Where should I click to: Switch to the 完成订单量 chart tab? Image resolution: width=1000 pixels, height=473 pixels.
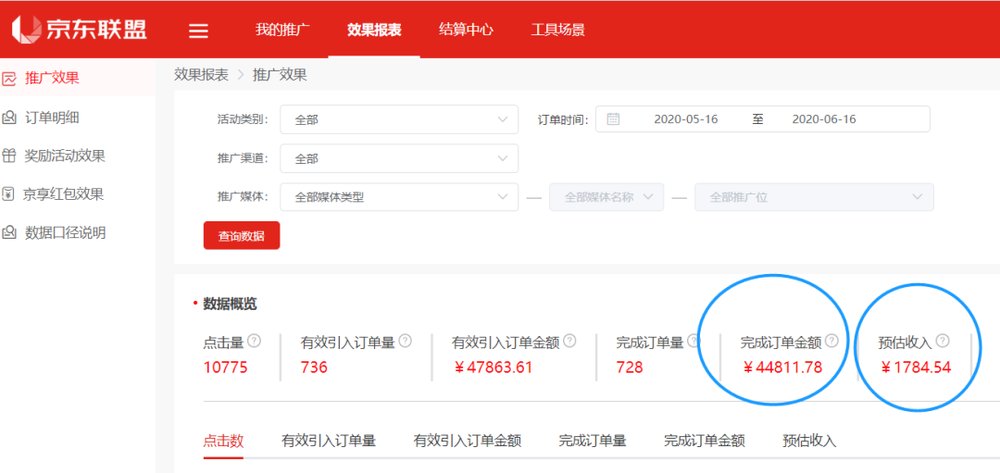point(592,440)
